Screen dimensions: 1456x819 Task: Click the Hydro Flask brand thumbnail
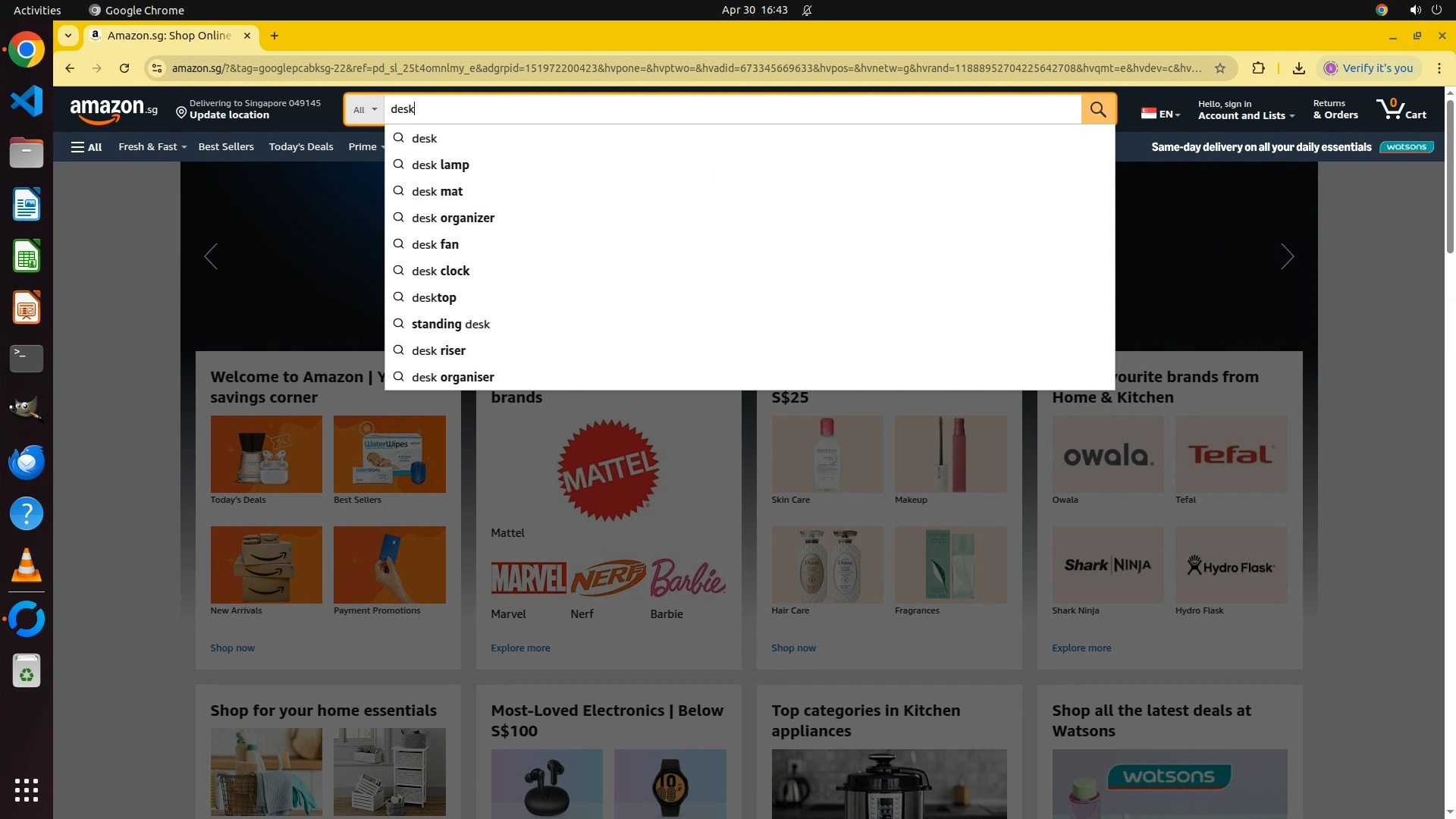[x=1231, y=566]
